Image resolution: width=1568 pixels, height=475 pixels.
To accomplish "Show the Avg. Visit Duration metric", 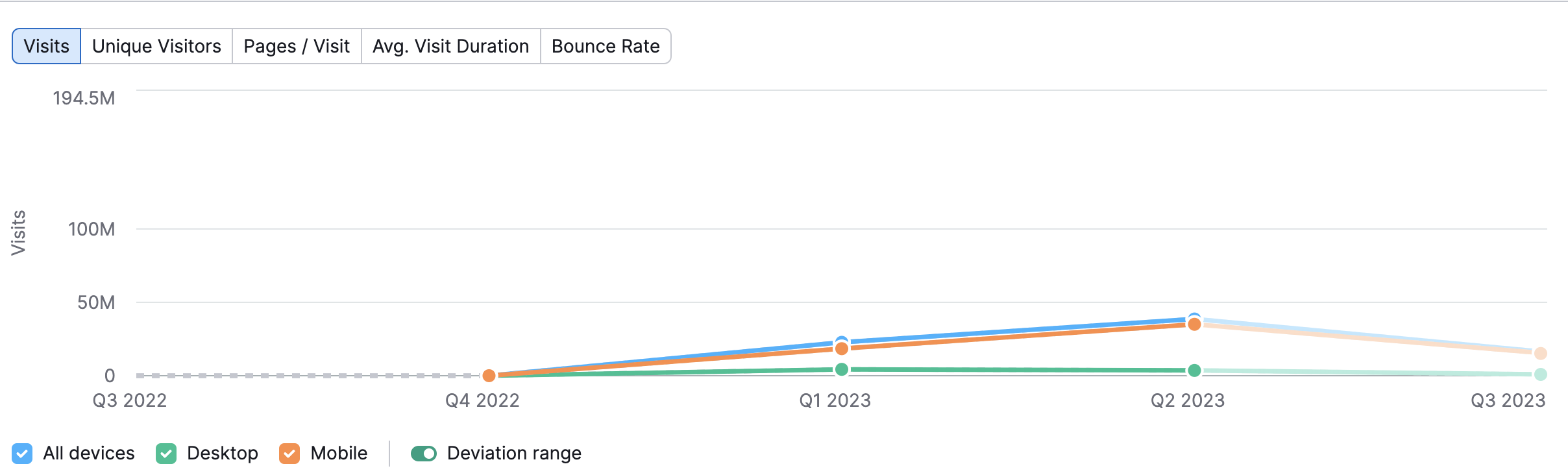I will pyautogui.click(x=450, y=46).
